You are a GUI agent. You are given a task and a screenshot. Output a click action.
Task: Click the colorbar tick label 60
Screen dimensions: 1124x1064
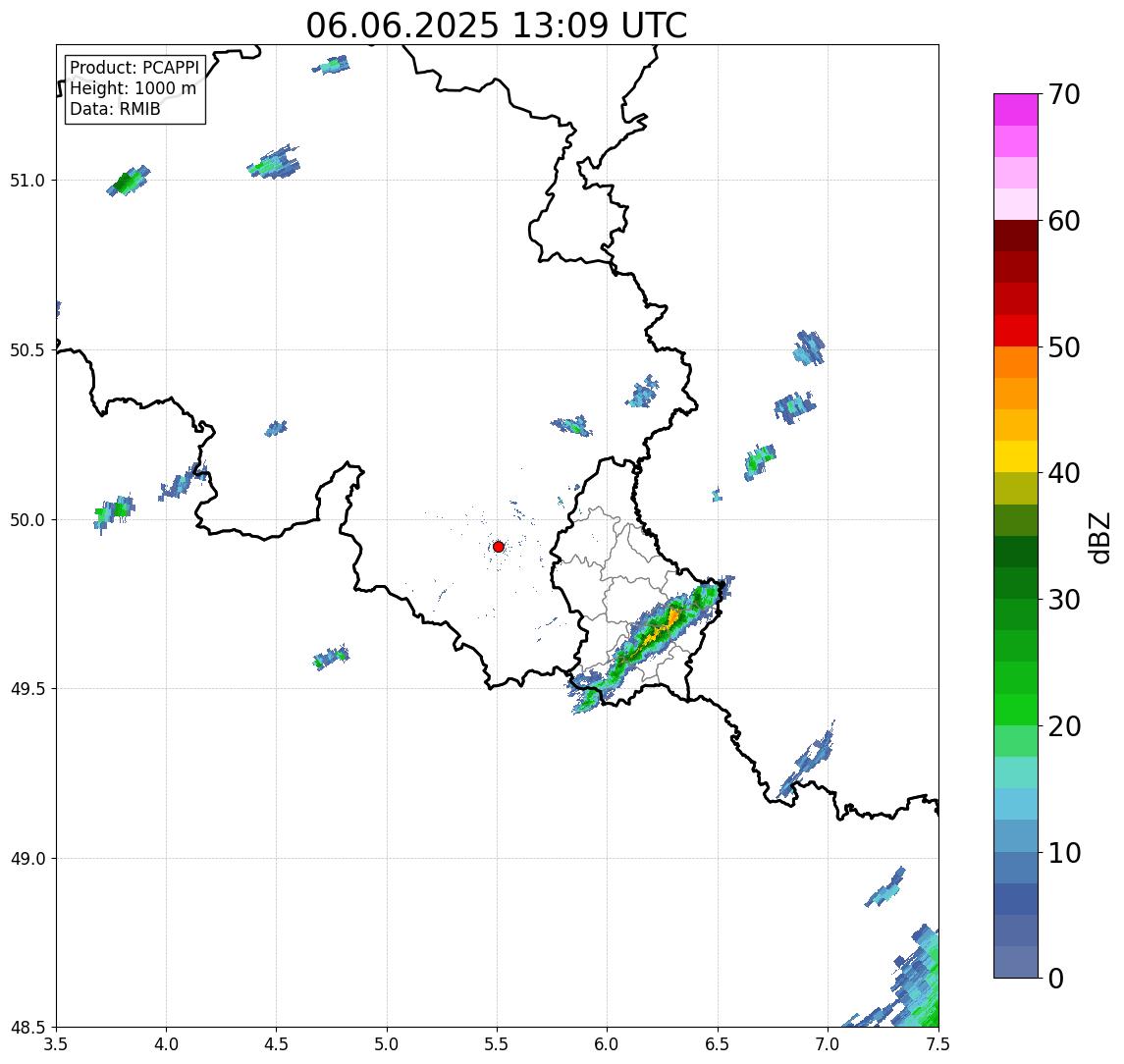[1064, 221]
